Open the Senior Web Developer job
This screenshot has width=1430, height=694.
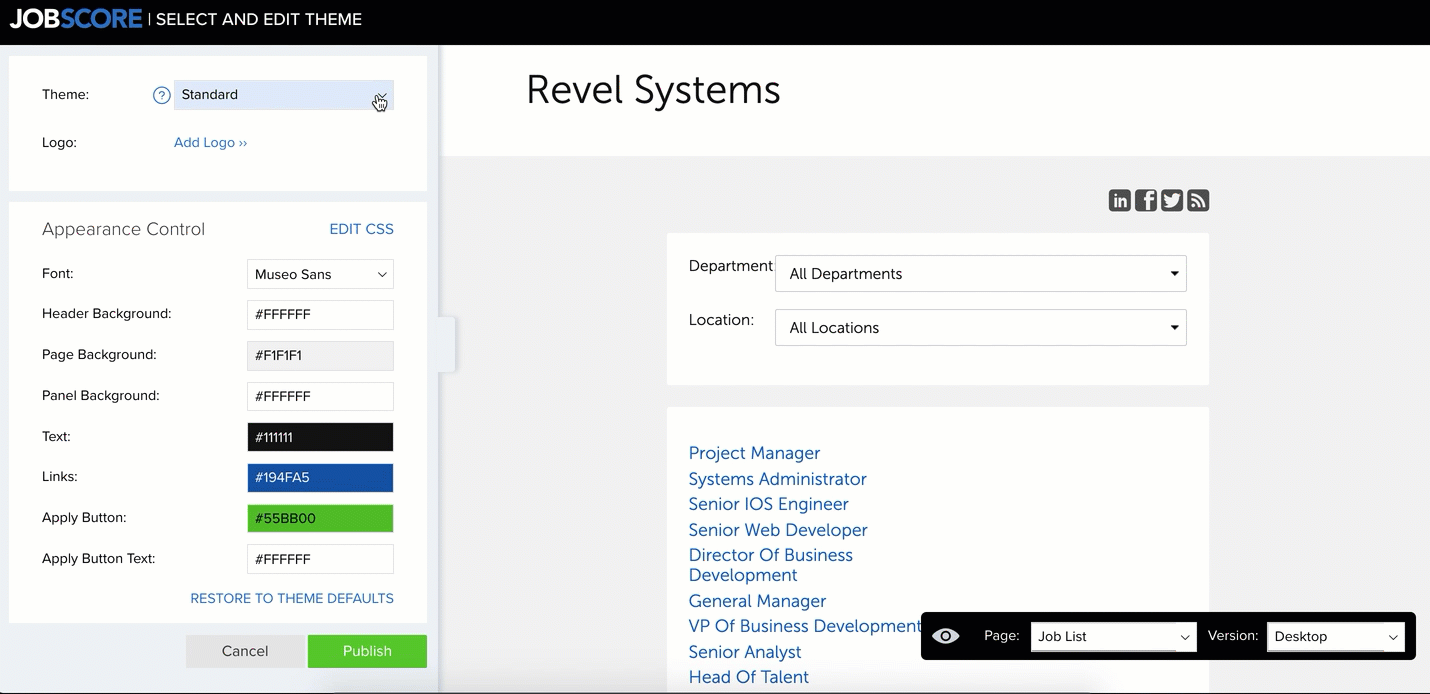pyautogui.click(x=778, y=530)
